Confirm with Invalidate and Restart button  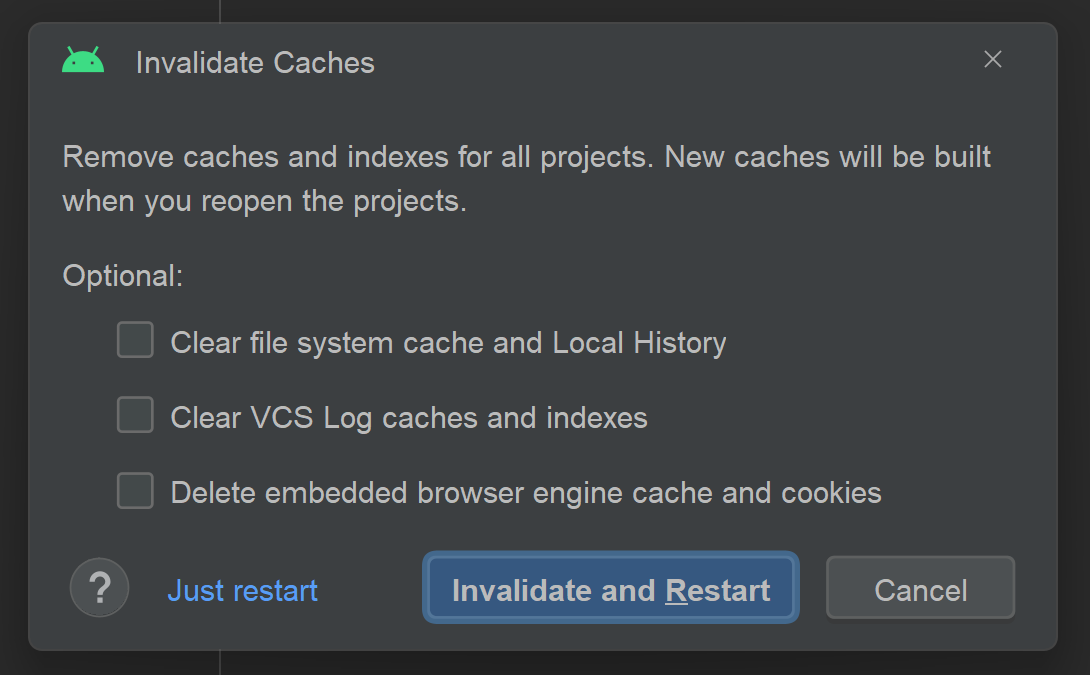[x=611, y=588]
